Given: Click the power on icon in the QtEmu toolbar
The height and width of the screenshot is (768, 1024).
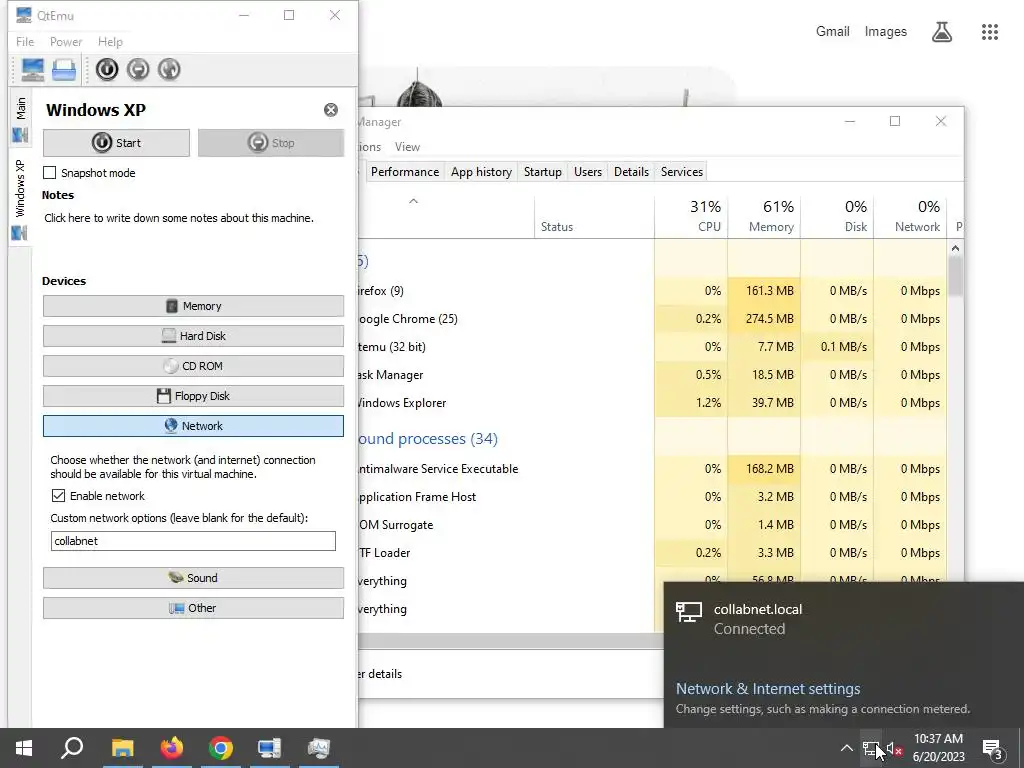Looking at the screenshot, I should 107,69.
